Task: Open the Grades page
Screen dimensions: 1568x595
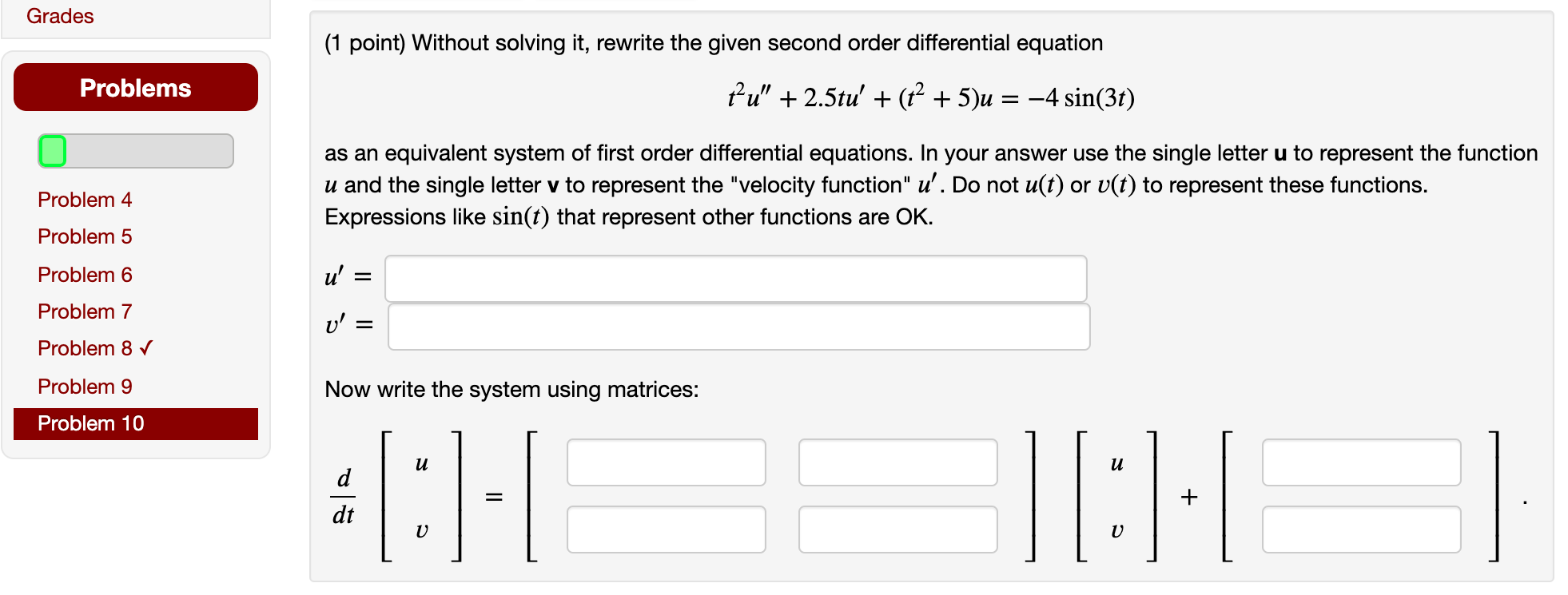Action: (59, 15)
